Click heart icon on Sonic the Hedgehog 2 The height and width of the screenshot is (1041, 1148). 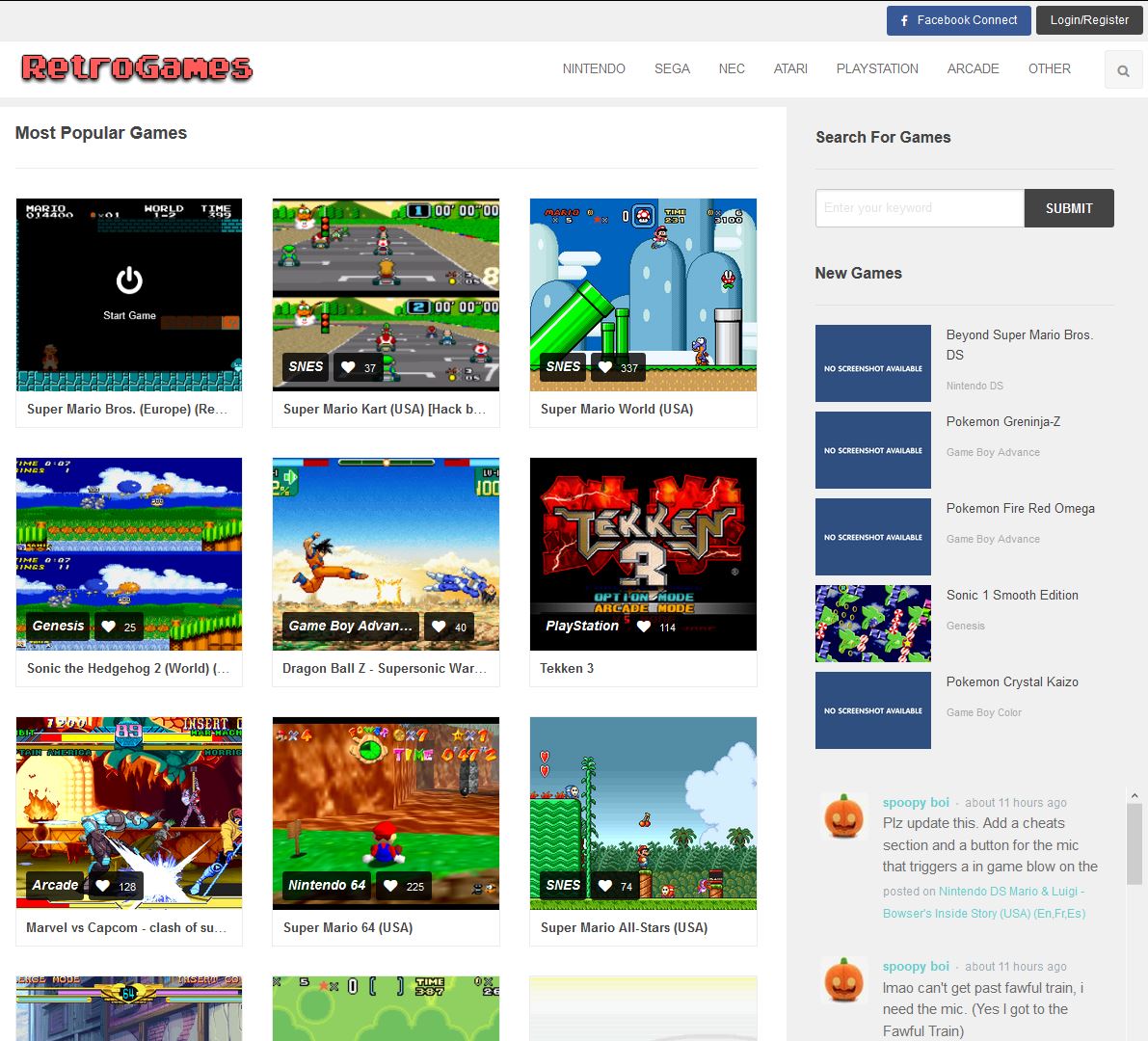coord(108,627)
